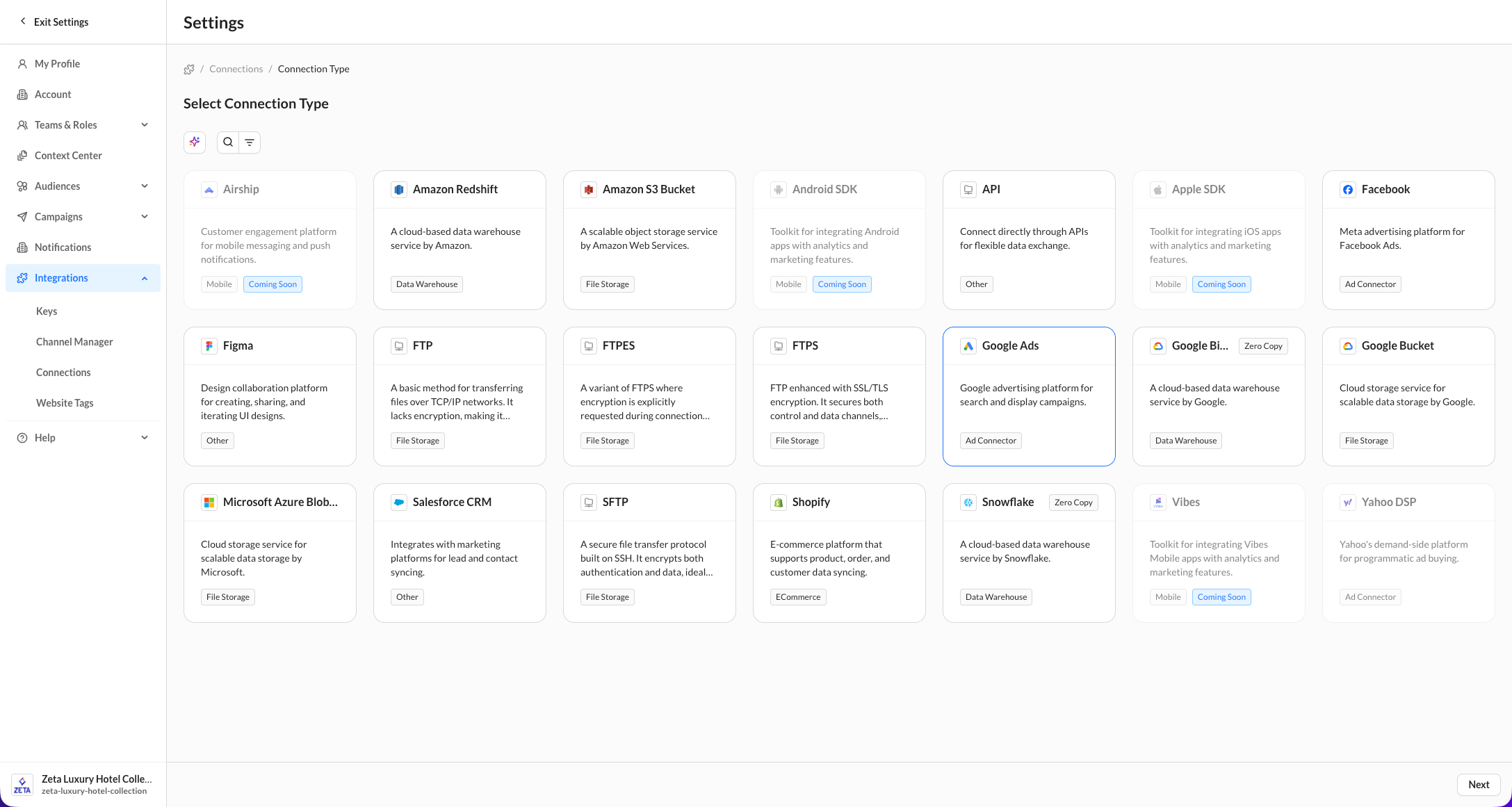The height and width of the screenshot is (807, 1512).
Task: Open Channel Manager
Action: click(x=83, y=342)
